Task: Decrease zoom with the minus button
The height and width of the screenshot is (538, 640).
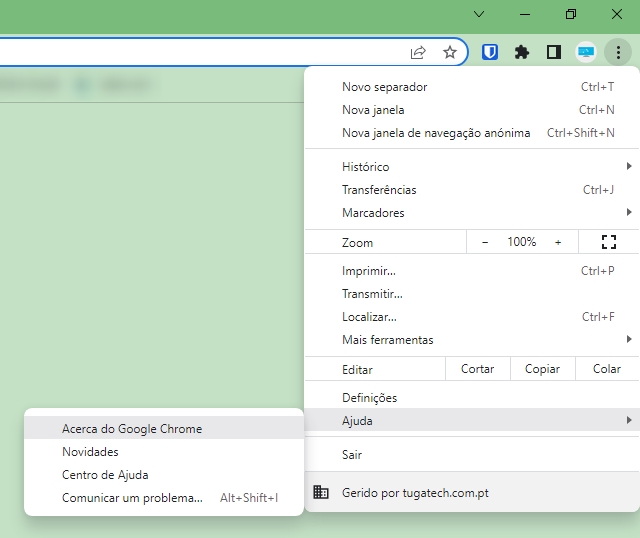Action: point(485,242)
